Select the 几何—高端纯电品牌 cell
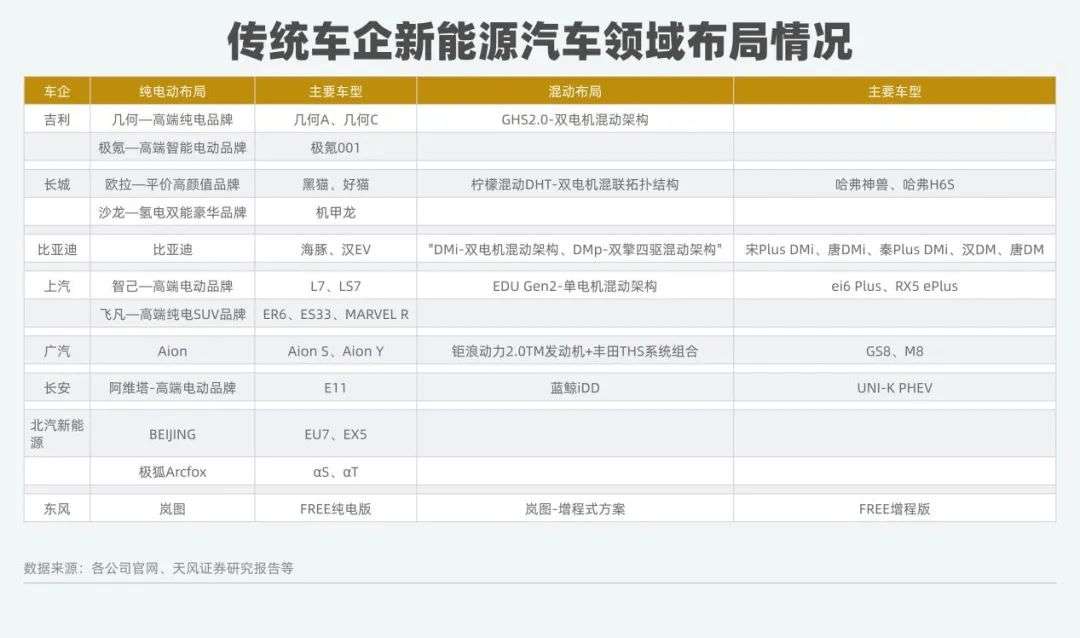1080x638 pixels. [172, 119]
